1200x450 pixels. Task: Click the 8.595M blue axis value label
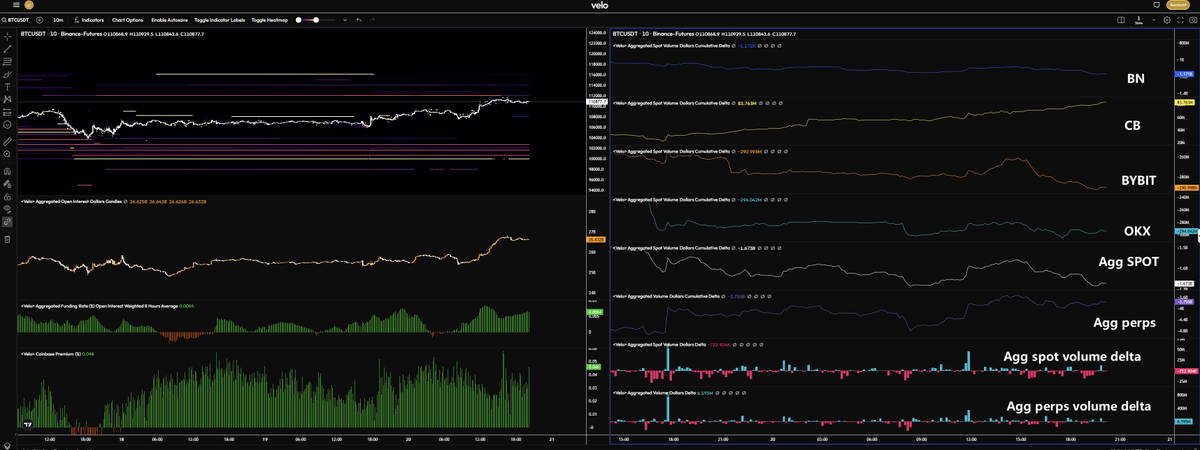(x=1184, y=421)
